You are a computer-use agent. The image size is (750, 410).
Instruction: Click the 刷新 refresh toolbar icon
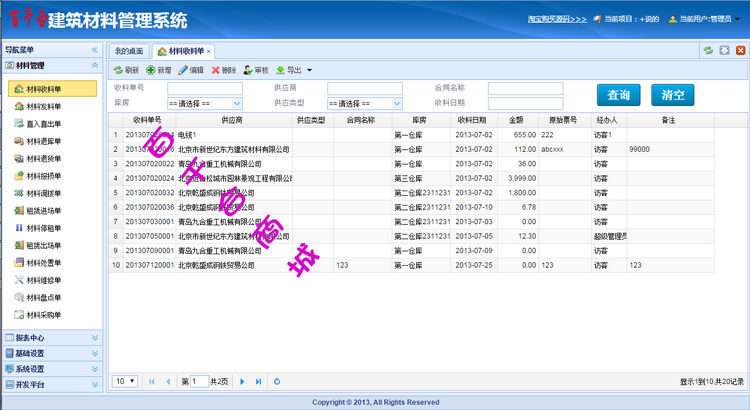118,70
